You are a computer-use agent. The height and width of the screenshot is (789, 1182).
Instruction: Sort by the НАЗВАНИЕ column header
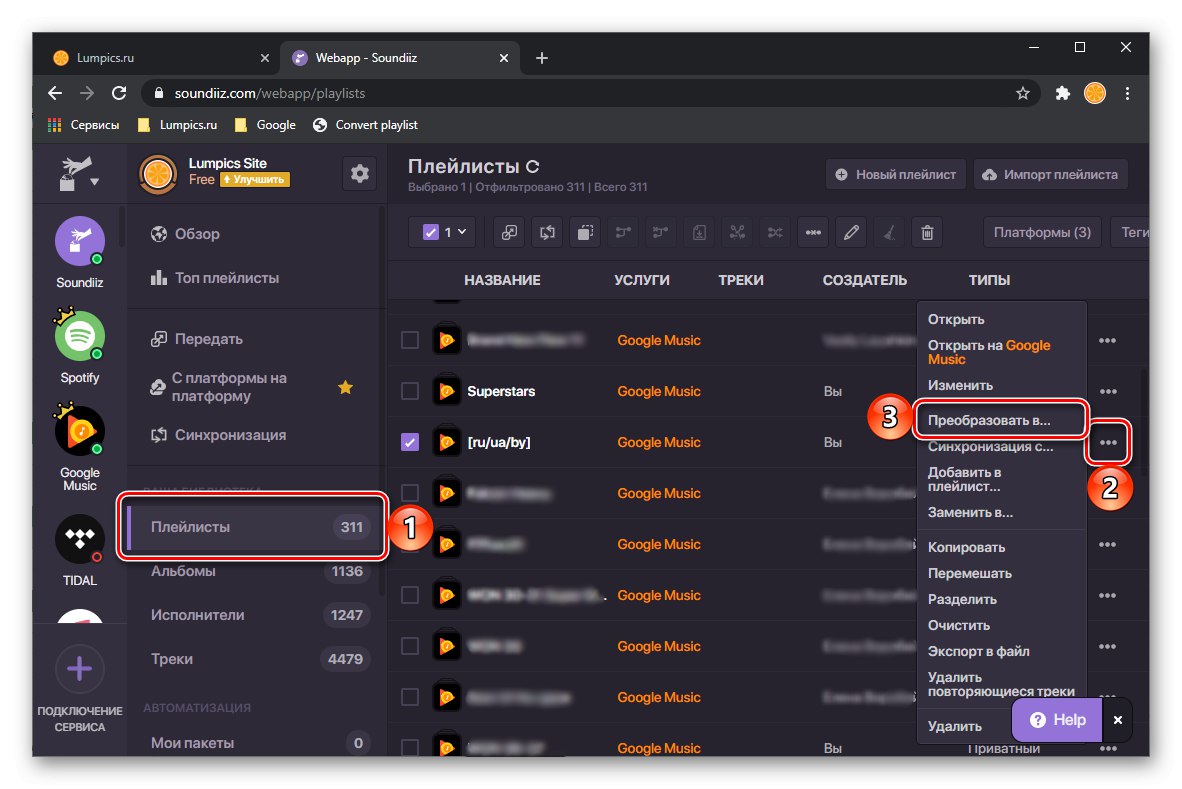point(502,280)
